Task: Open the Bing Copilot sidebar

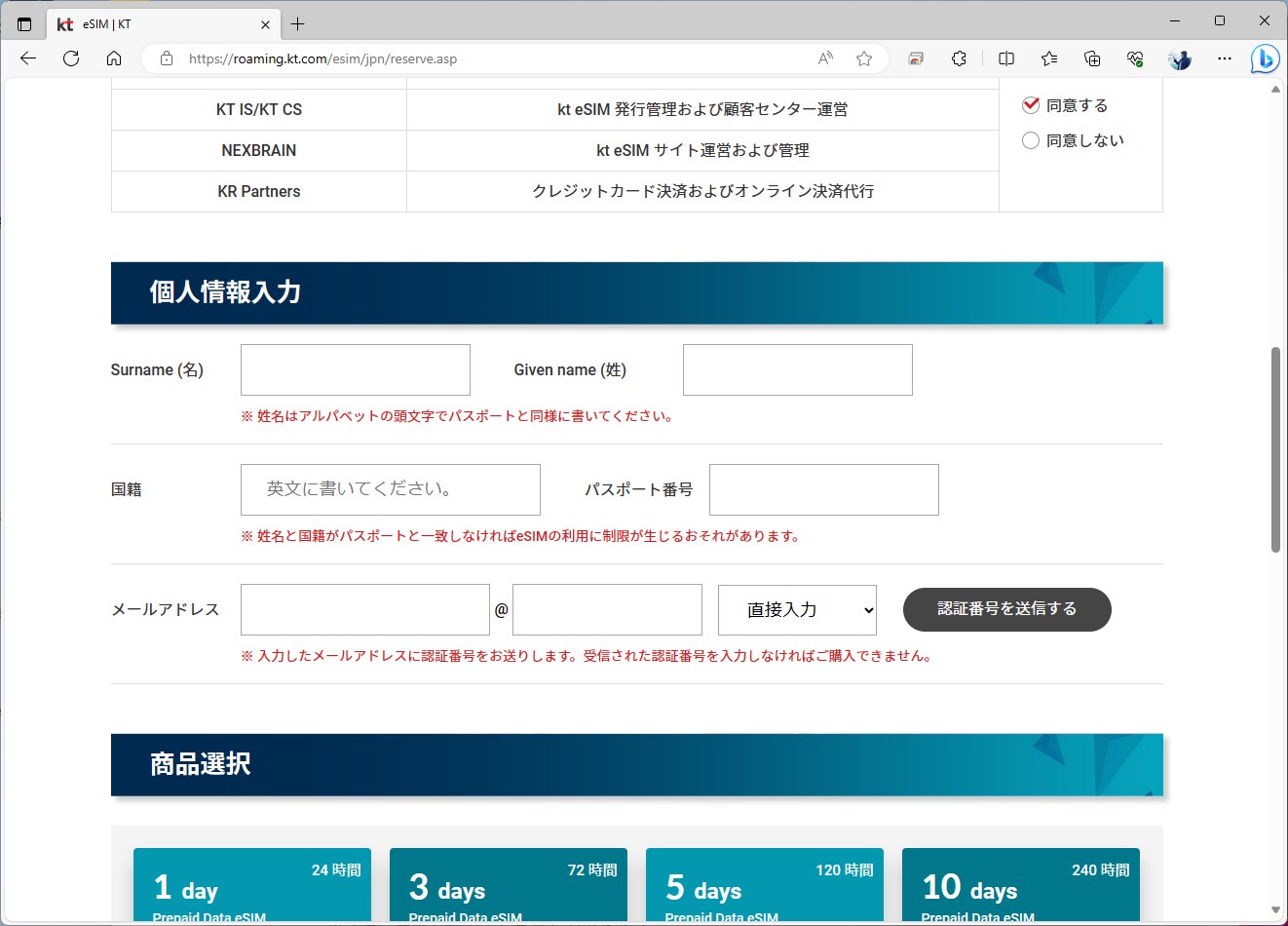Action: (1265, 58)
